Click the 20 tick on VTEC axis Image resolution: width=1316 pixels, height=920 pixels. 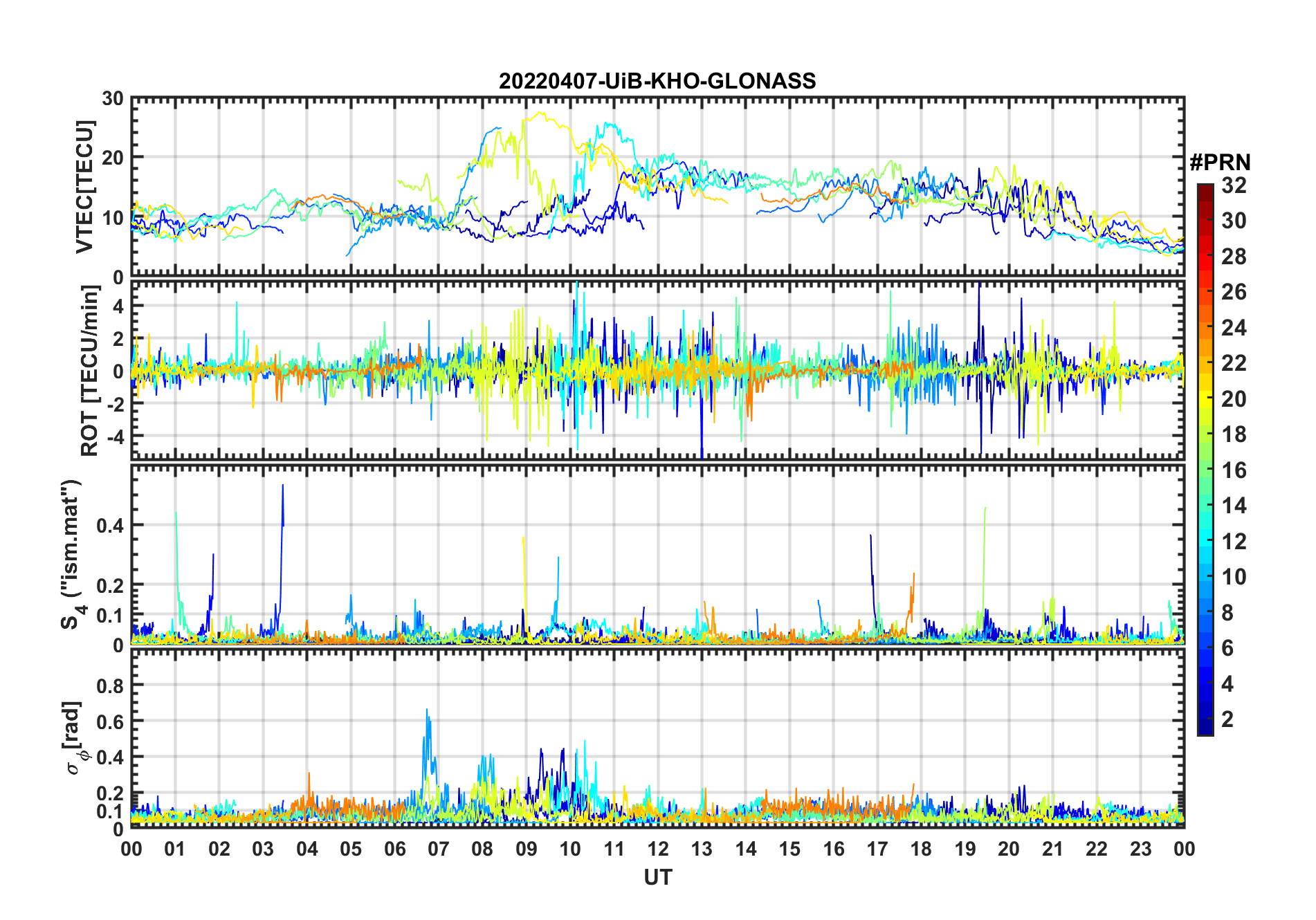pyautogui.click(x=113, y=158)
